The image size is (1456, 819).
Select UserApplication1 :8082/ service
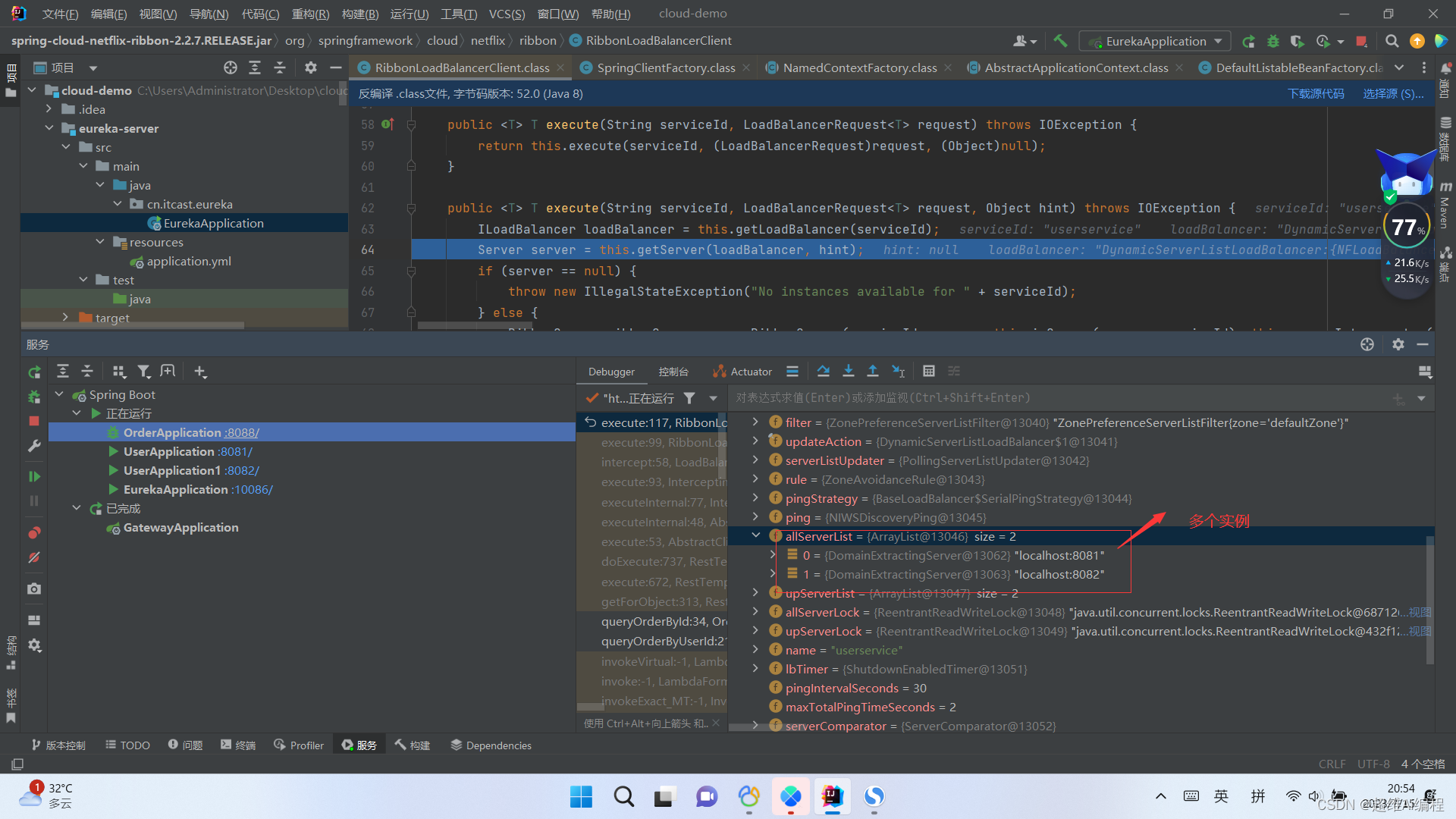click(191, 470)
